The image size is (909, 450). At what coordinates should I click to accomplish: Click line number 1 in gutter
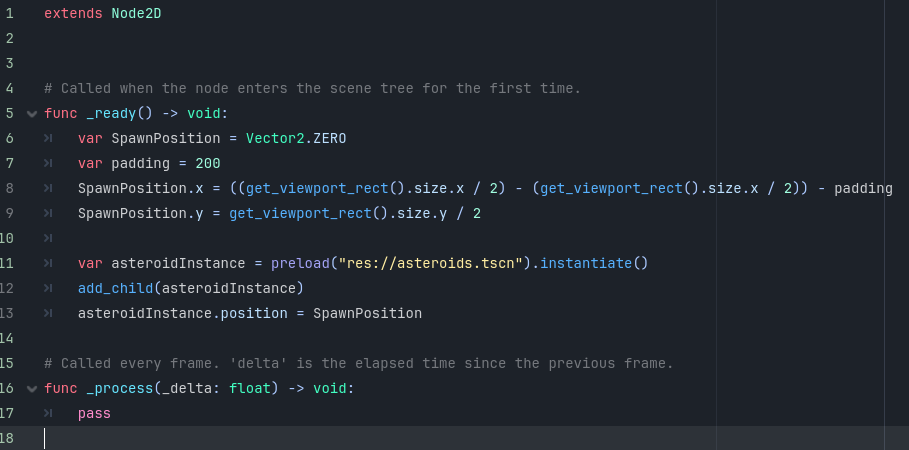(9, 14)
